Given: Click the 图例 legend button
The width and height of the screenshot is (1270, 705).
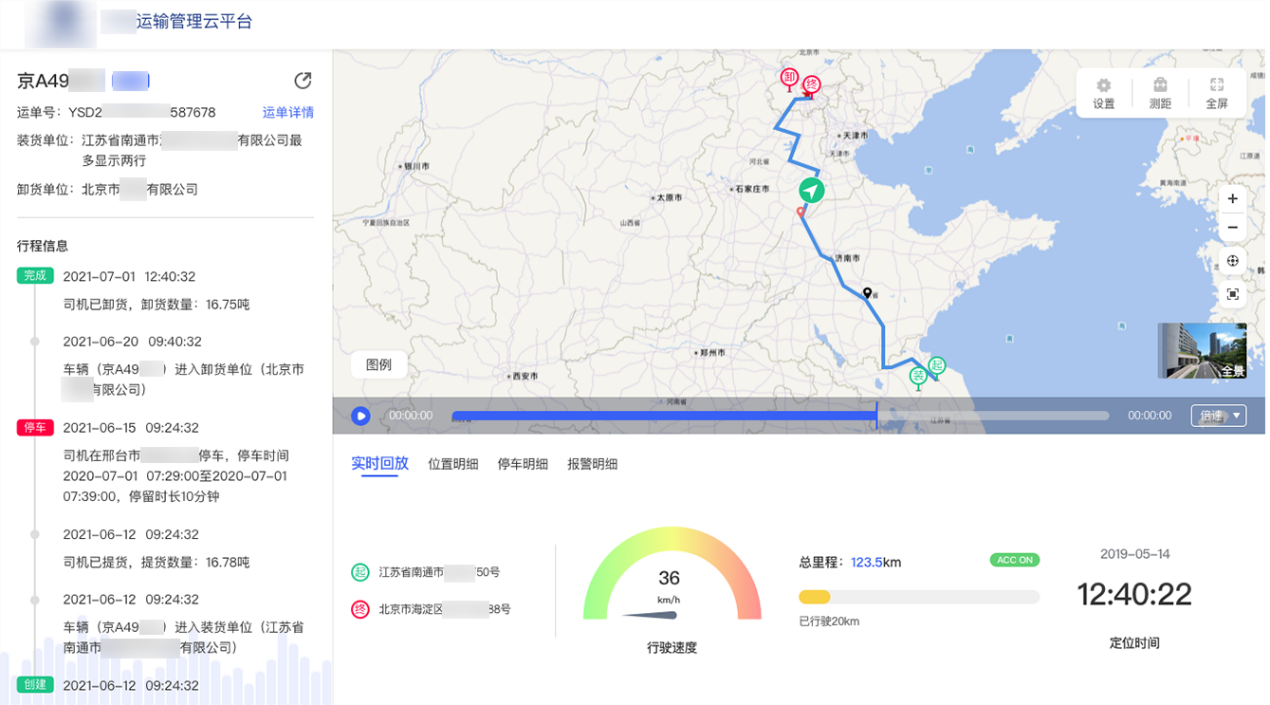Looking at the screenshot, I should 379,365.
